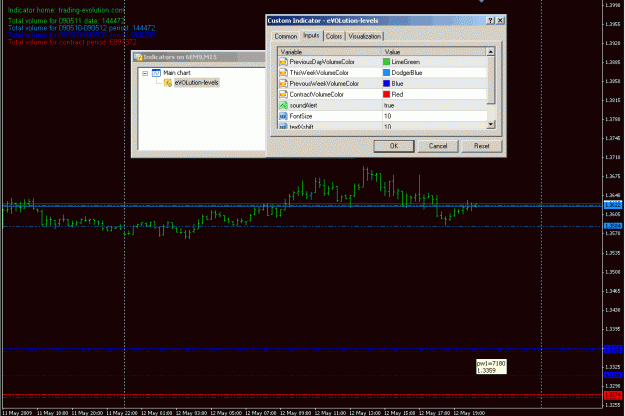Pick the DodgerBlue color swatch
This screenshot has width=625, height=416.
(386, 73)
